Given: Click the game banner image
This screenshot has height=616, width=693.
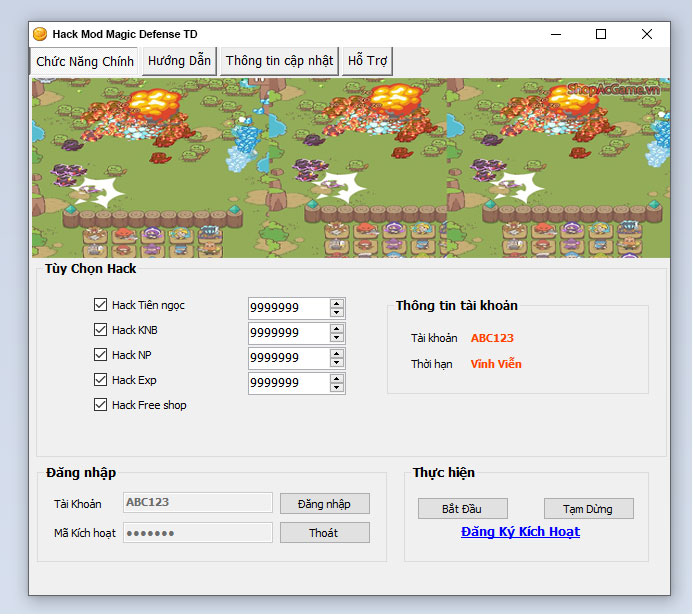Looking at the screenshot, I should tap(351, 168).
